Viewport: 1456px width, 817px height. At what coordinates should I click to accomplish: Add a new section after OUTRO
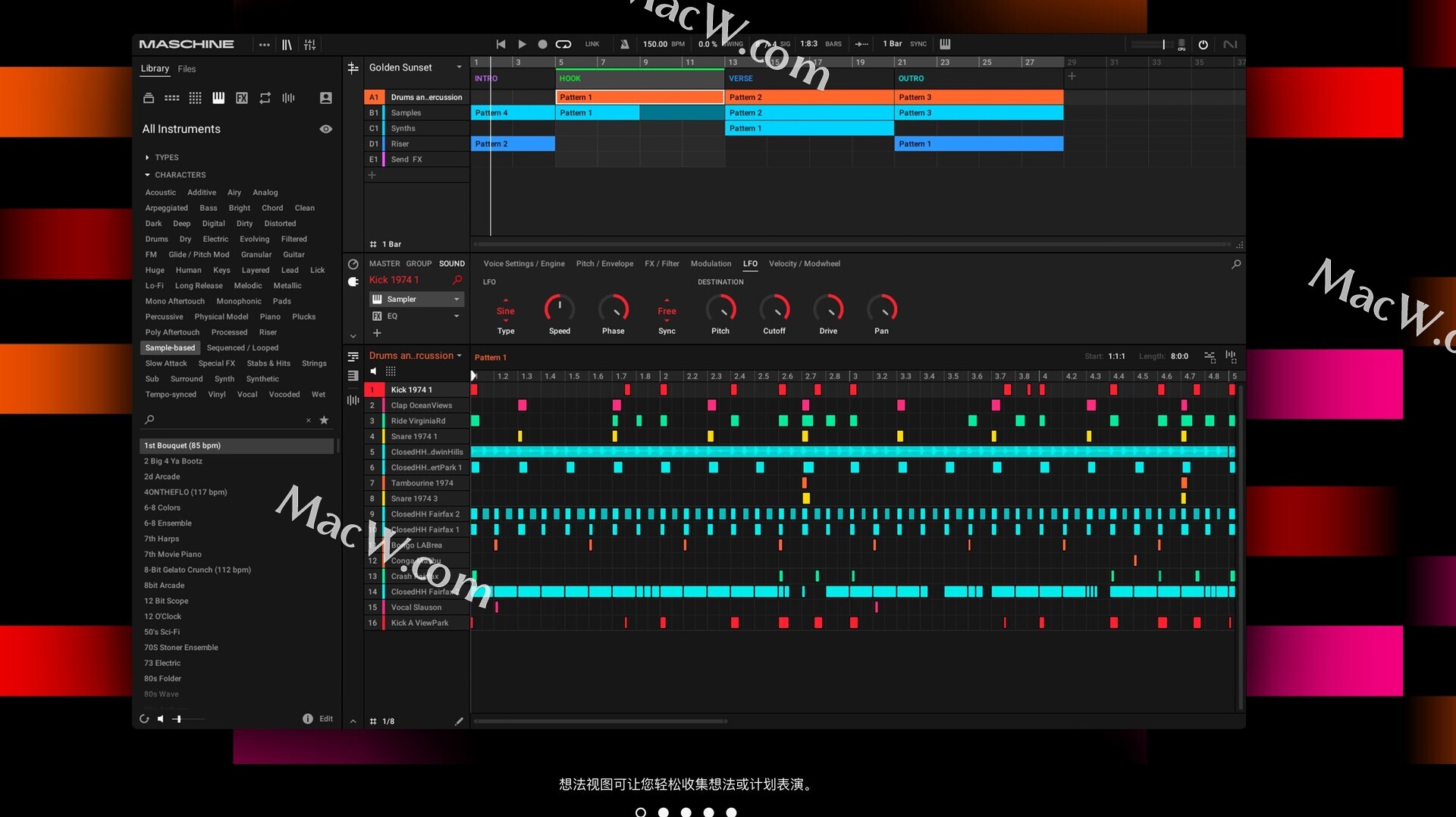click(1072, 77)
